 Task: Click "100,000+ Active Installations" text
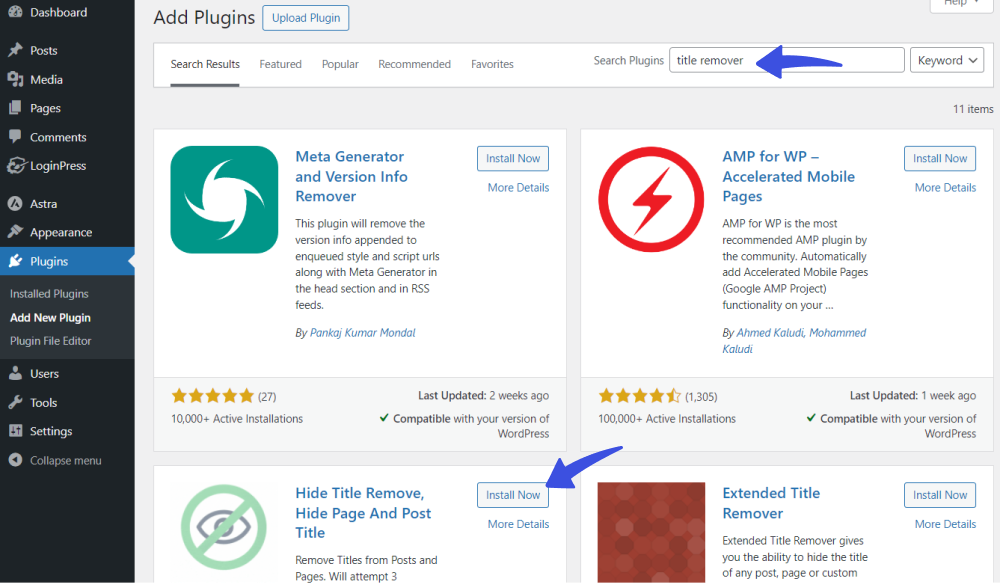point(666,418)
